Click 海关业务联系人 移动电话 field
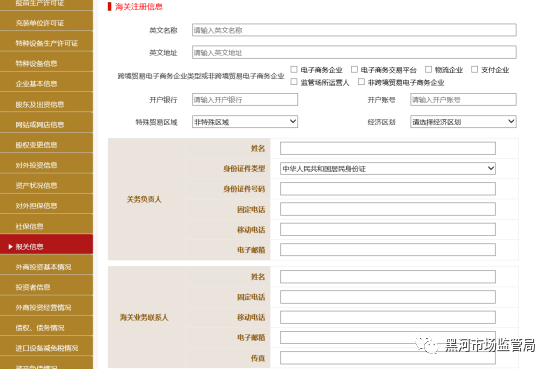Screen dimensions: 553x370 (388, 317)
